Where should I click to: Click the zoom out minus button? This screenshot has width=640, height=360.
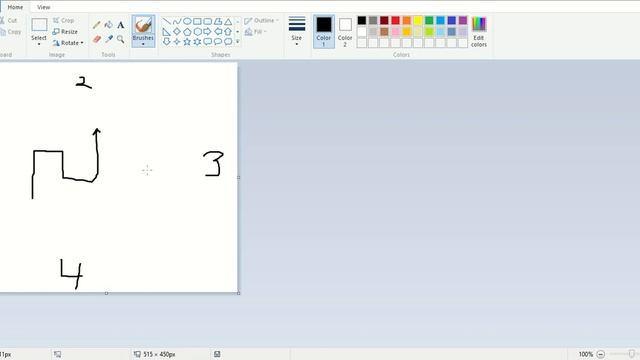coord(600,354)
